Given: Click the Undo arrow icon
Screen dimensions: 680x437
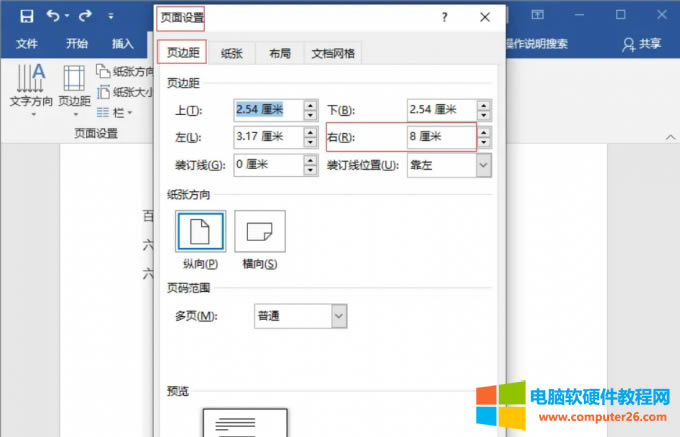Looking at the screenshot, I should coord(53,16).
